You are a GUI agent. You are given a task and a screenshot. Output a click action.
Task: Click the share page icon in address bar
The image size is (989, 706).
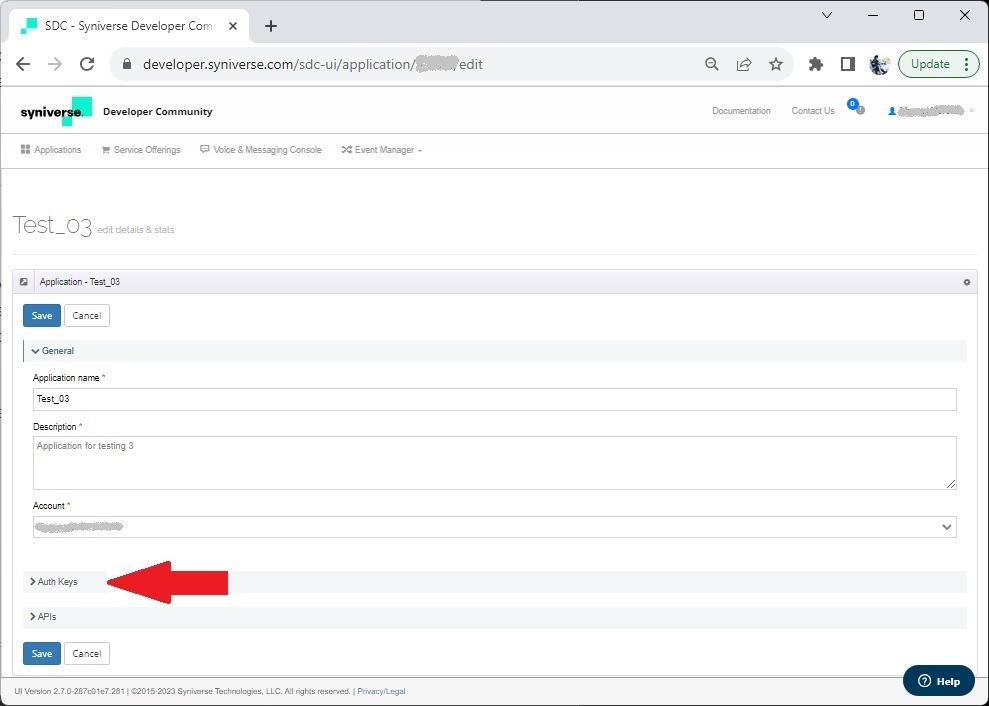tap(744, 64)
